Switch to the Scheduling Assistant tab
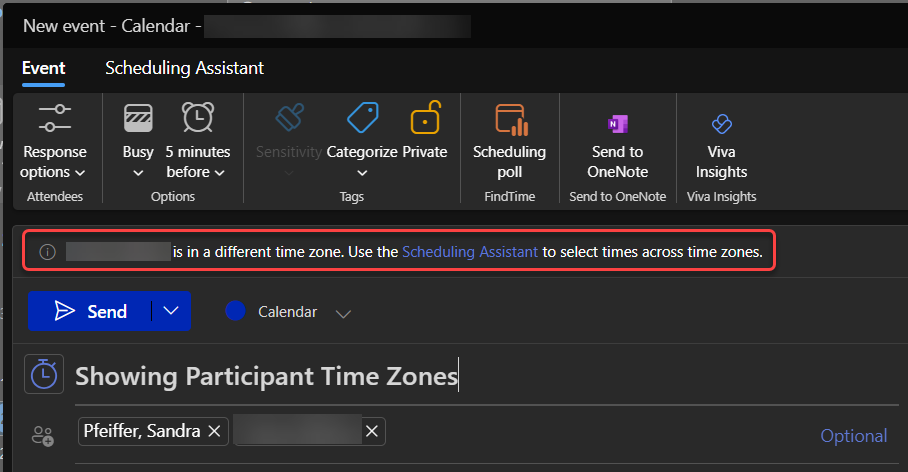908x472 pixels. 184,68
